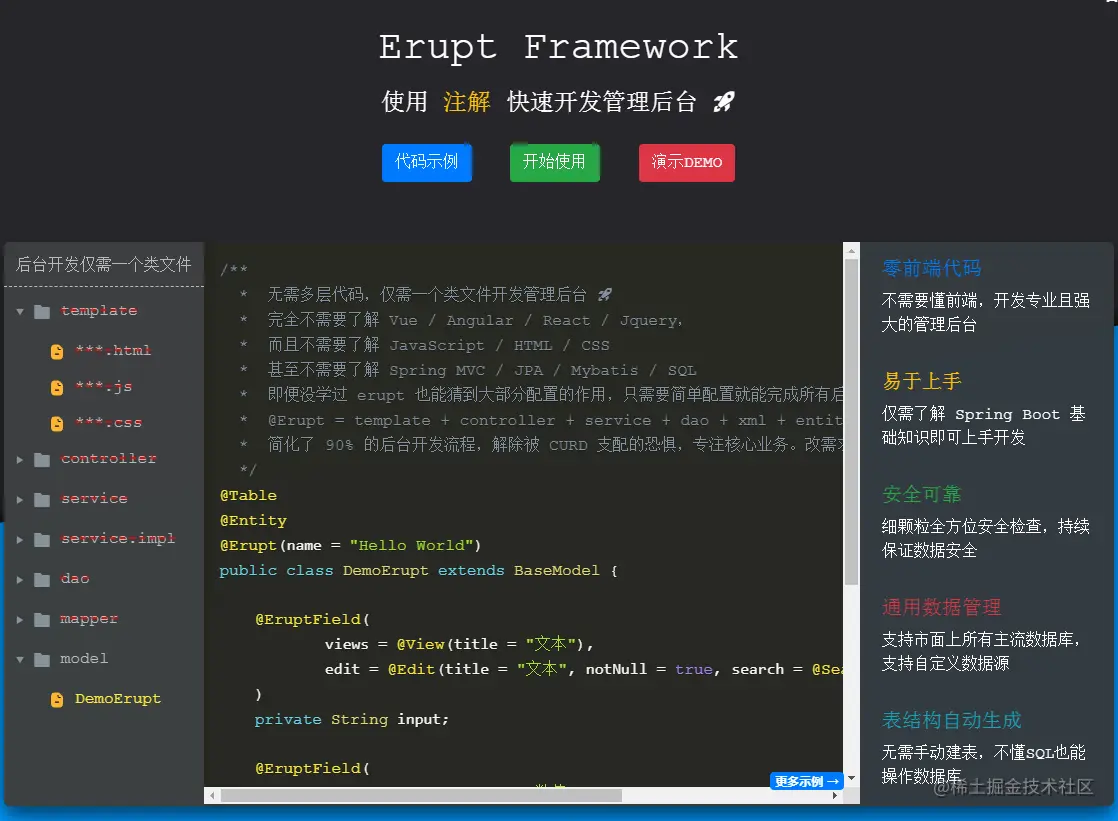Click the rocket emoji in the code comment
1118x821 pixels.
point(605,294)
